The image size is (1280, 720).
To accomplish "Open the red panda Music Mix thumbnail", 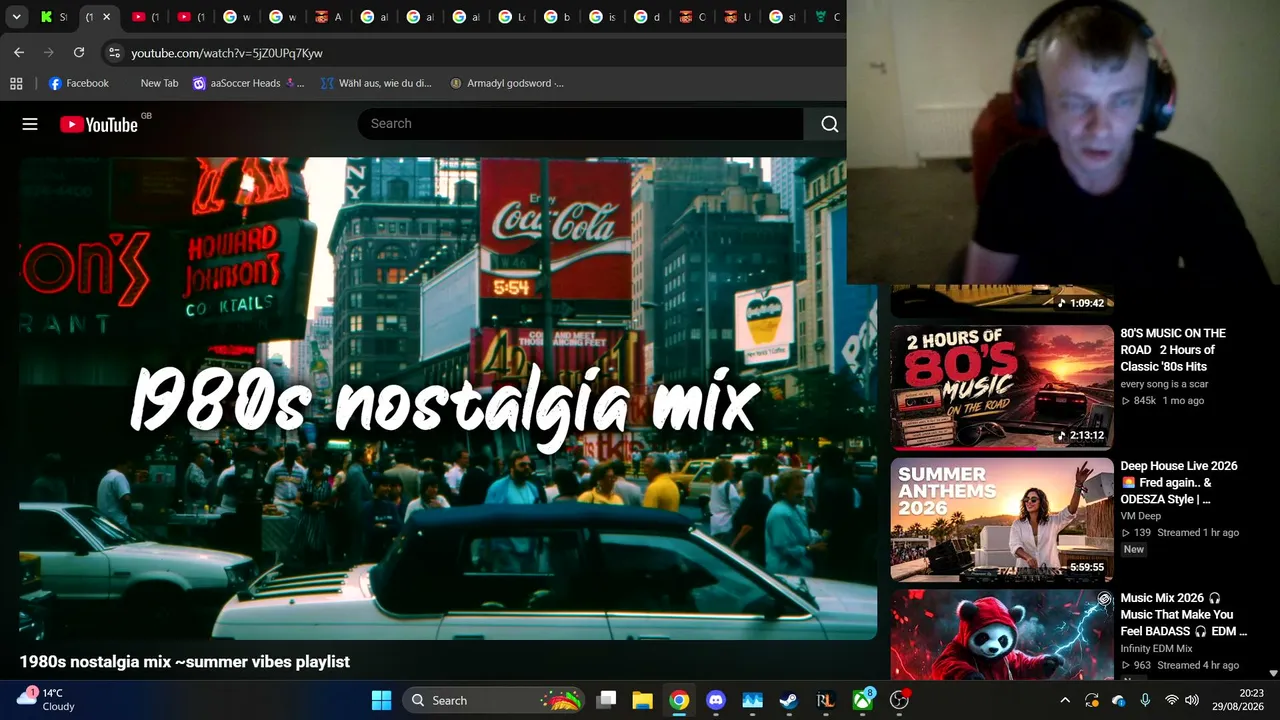I will tap(1002, 635).
